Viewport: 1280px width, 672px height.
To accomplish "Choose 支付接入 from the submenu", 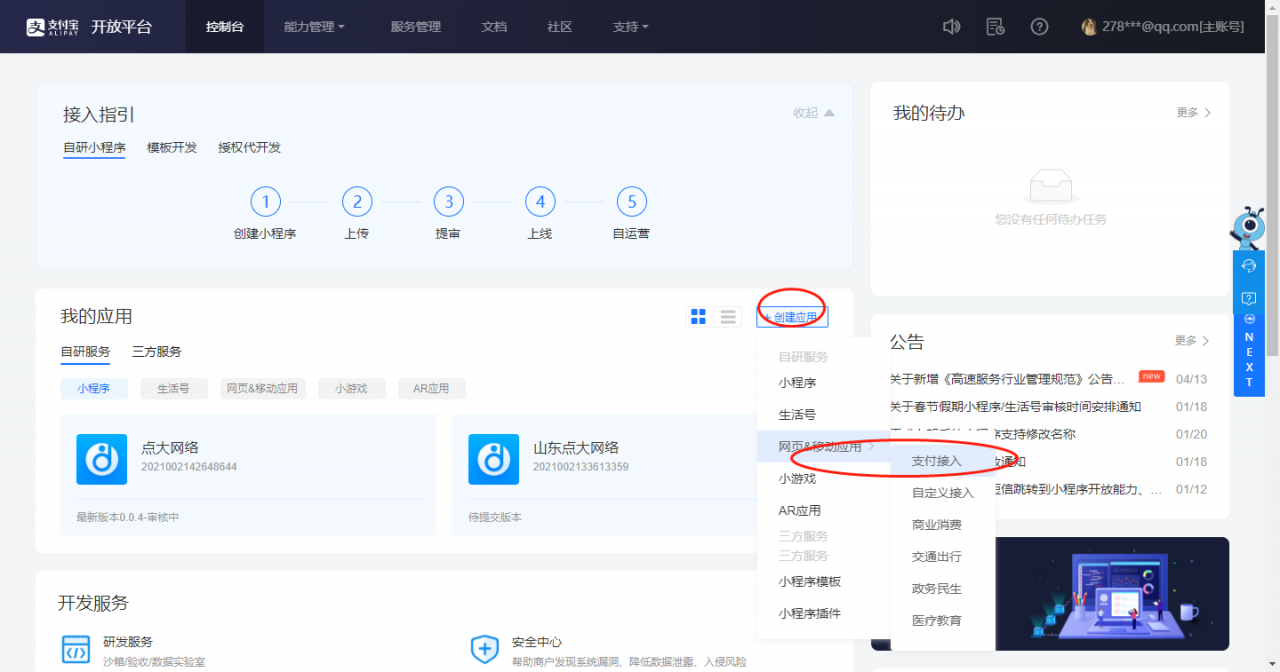I will click(937, 461).
